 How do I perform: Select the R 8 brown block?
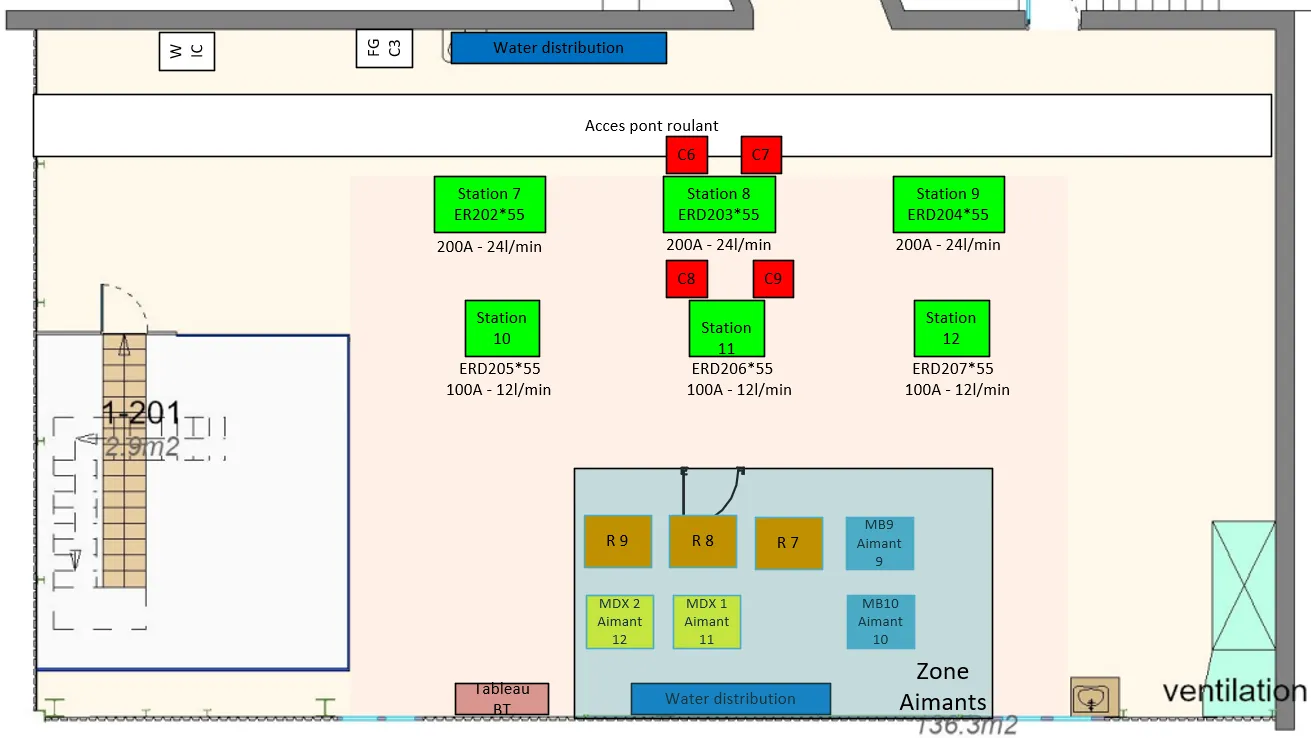pyautogui.click(x=703, y=541)
